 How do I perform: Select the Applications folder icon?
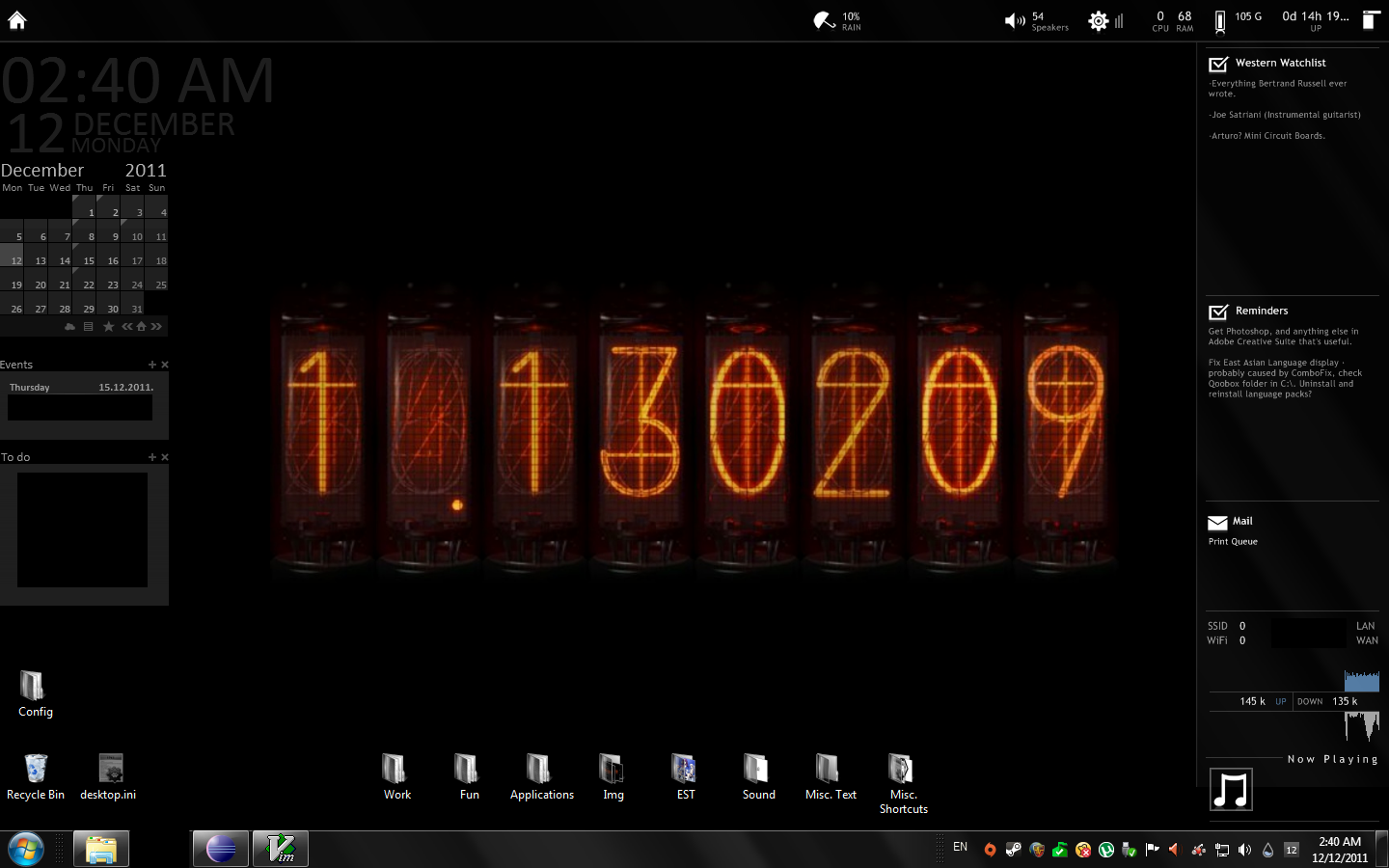[541, 777]
